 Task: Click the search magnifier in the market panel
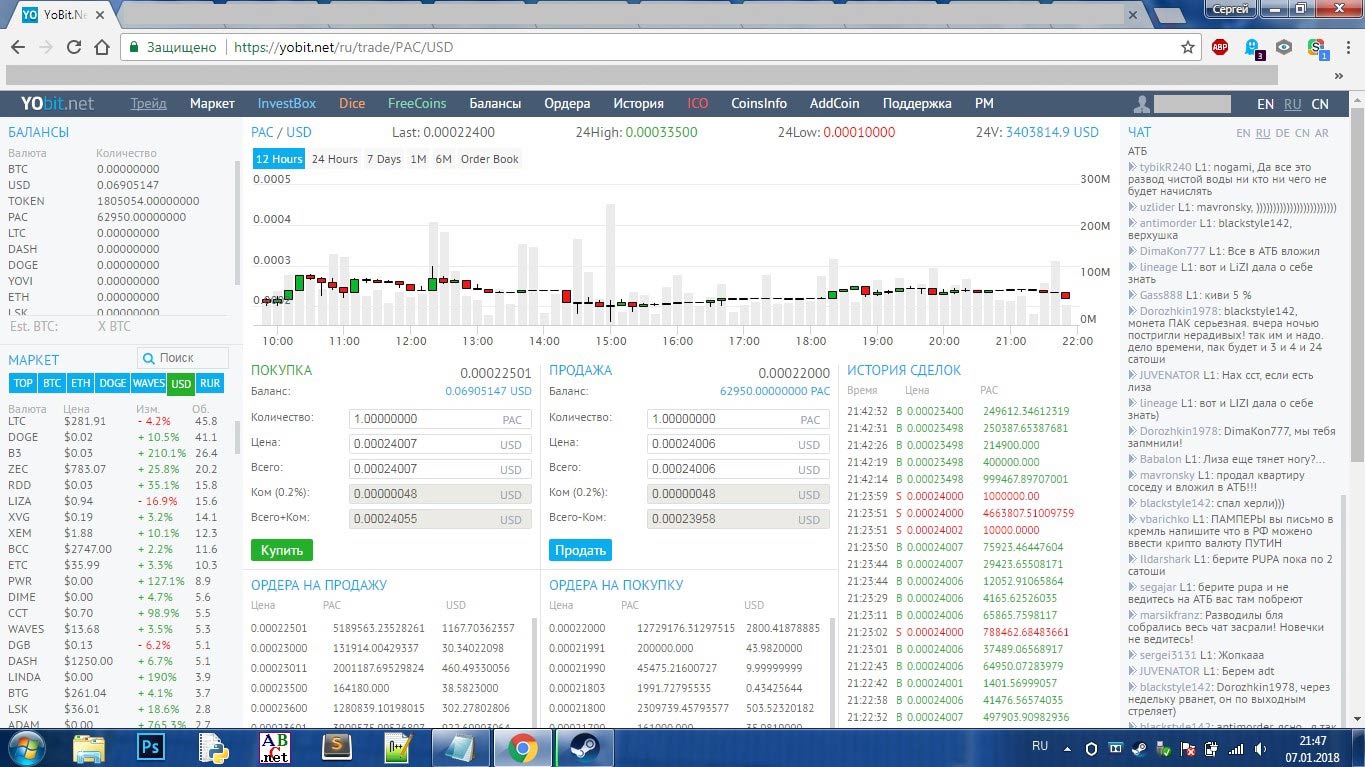[x=149, y=358]
